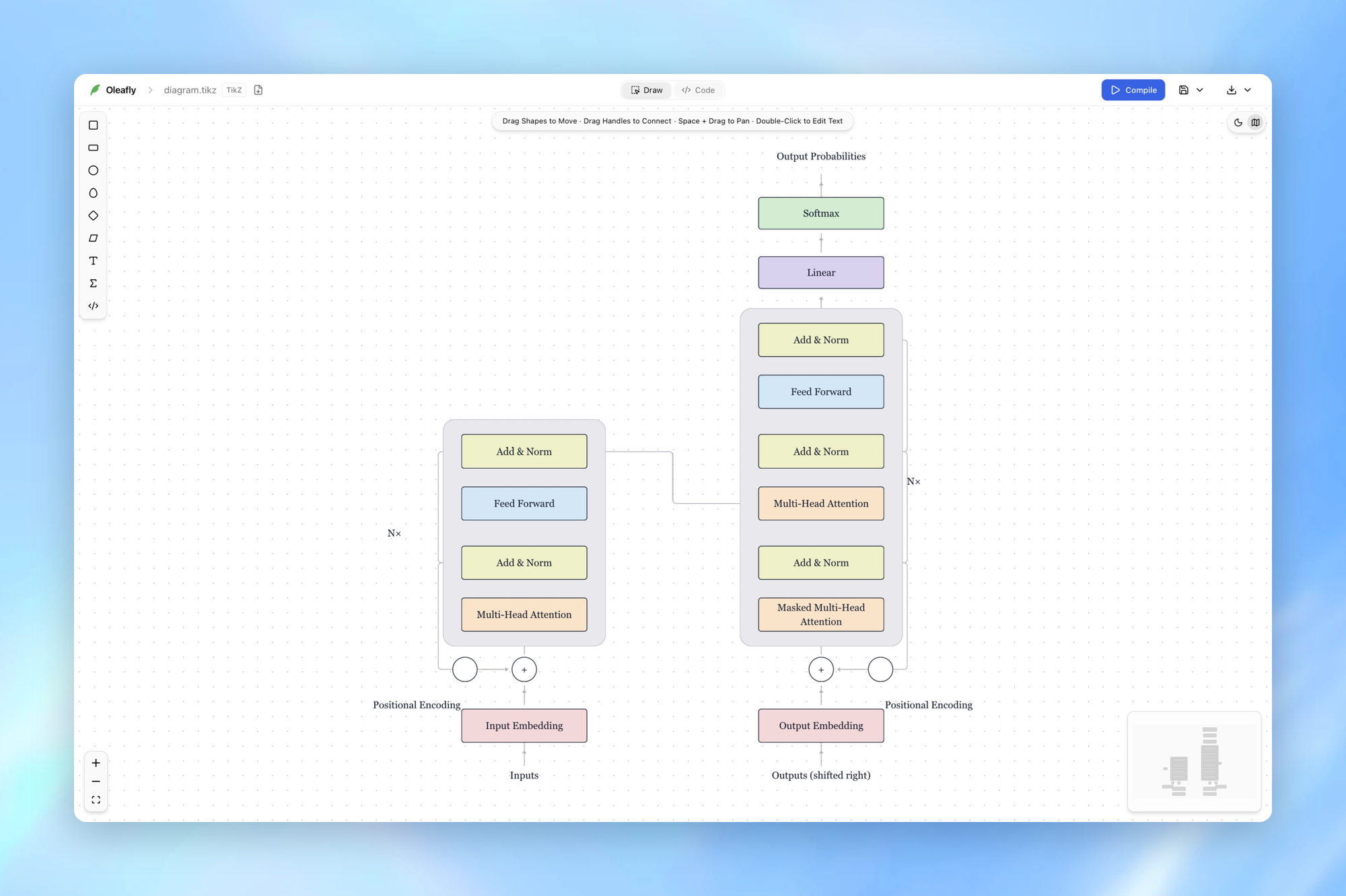
Task: Click the save icon
Action: click(x=1184, y=90)
